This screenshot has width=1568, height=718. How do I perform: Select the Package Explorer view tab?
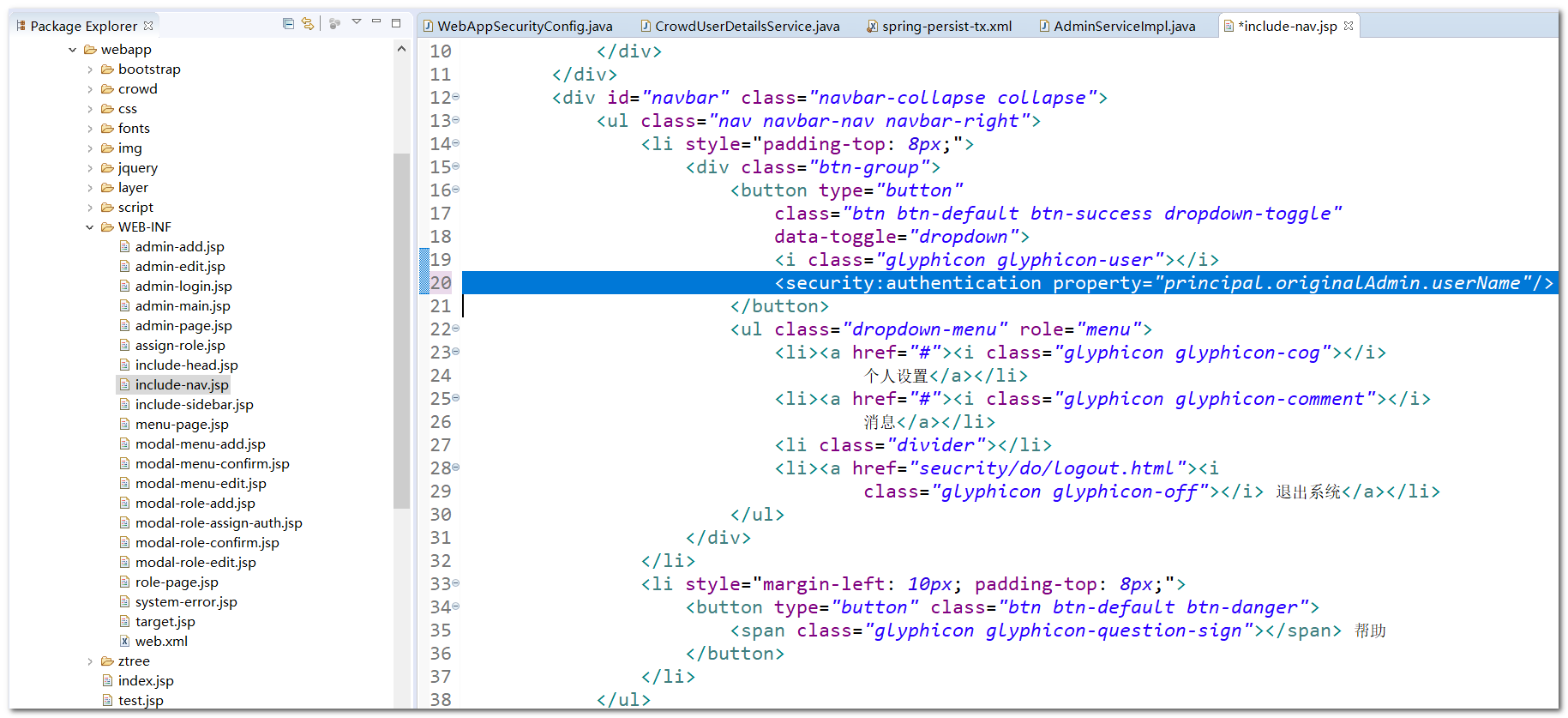click(84, 26)
